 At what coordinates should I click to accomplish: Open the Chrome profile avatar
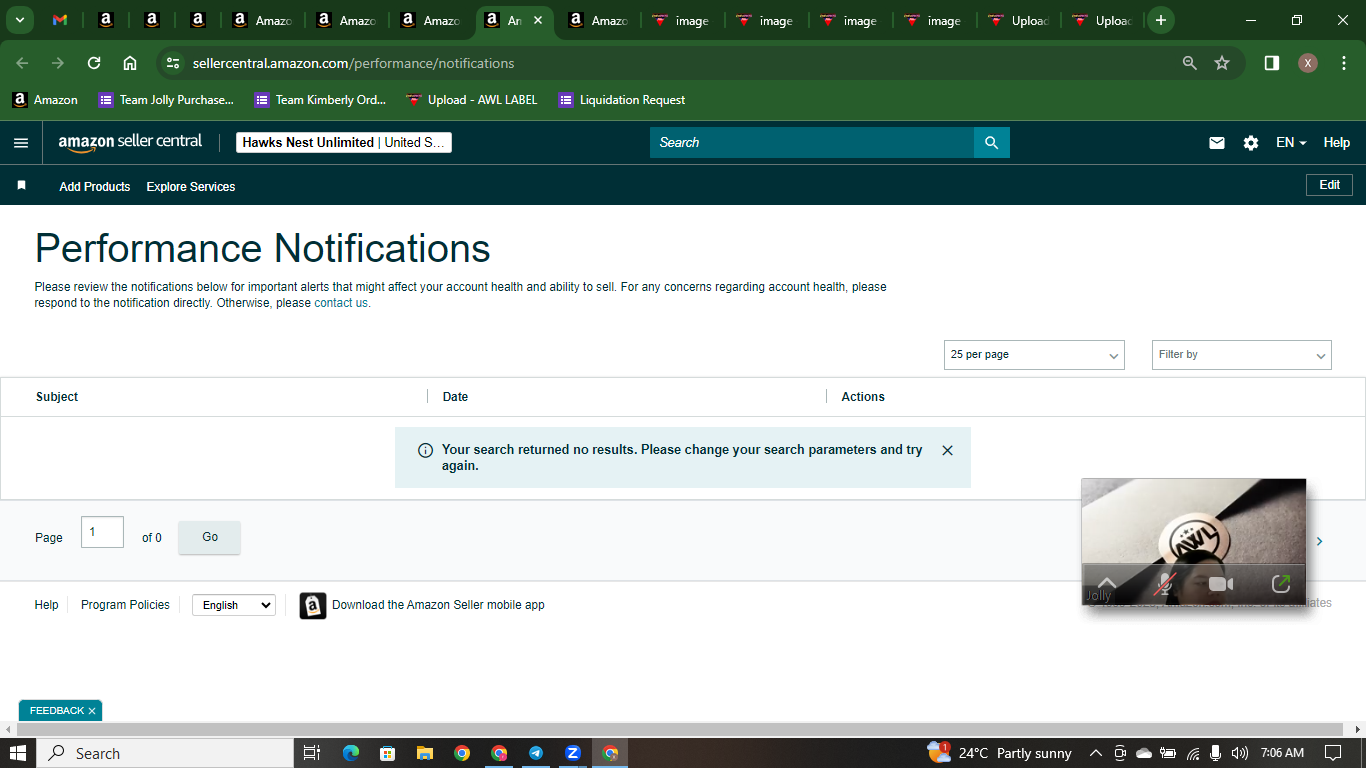coord(1308,63)
